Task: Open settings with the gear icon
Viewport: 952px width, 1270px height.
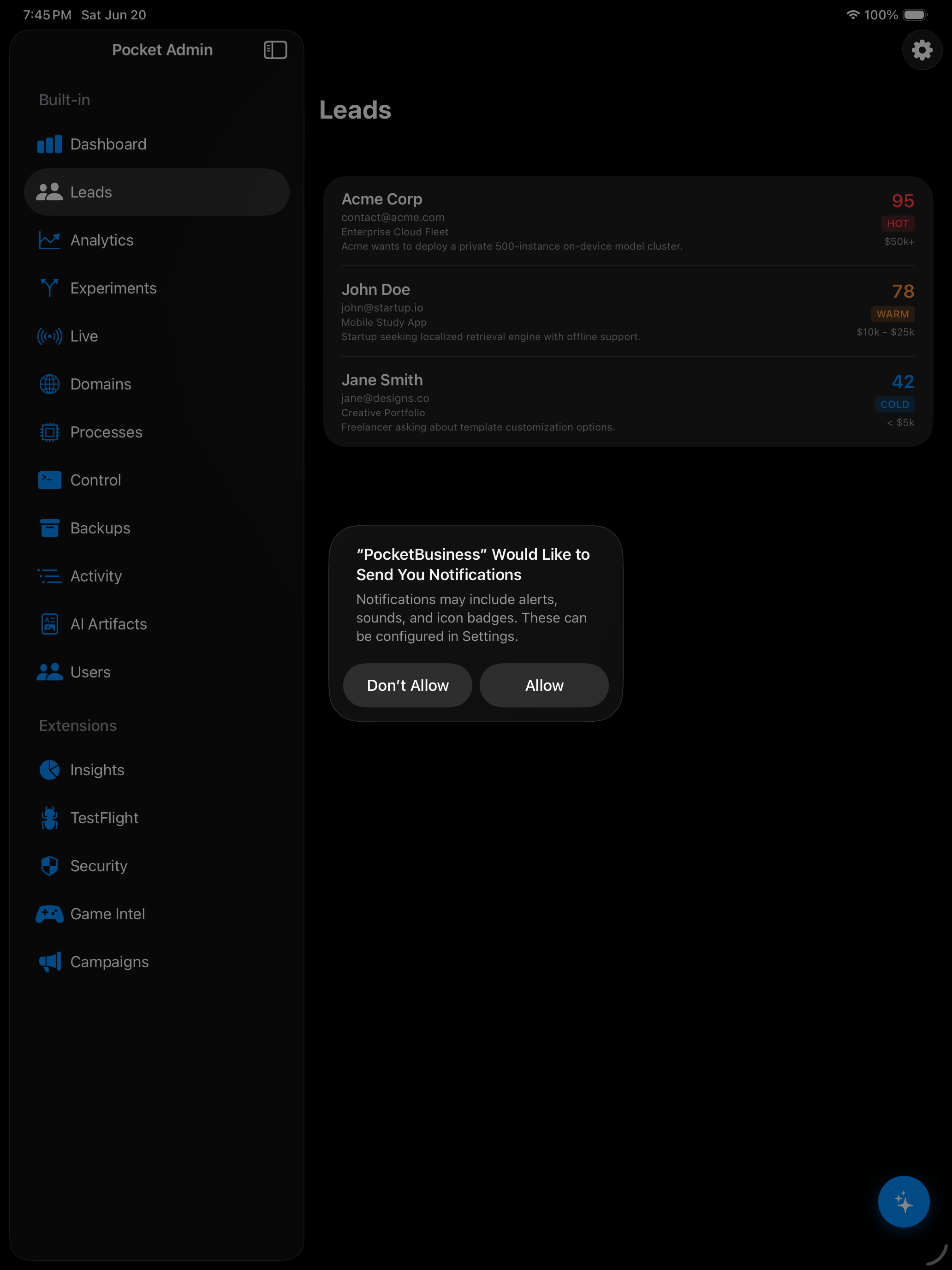Action: click(922, 50)
